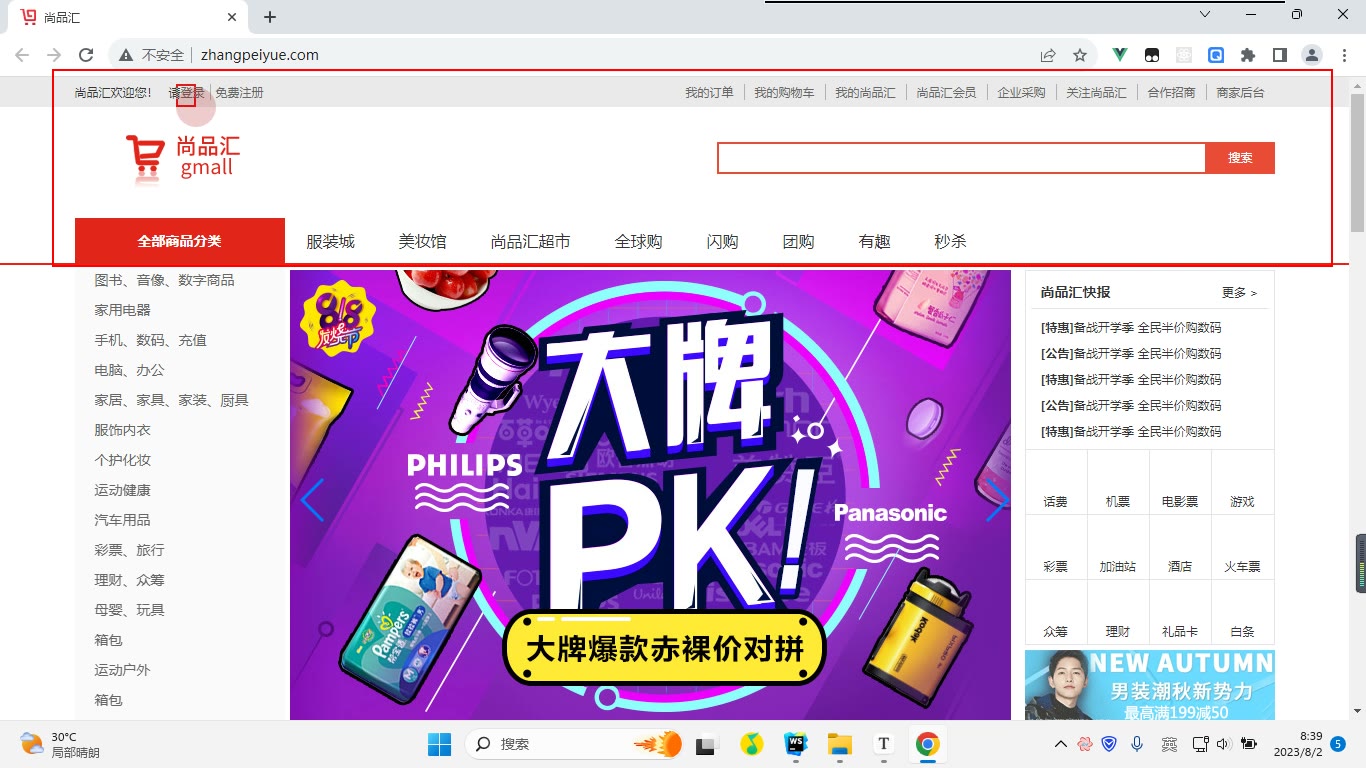Select the 服装城 navigation item
The width and height of the screenshot is (1366, 768).
click(330, 241)
